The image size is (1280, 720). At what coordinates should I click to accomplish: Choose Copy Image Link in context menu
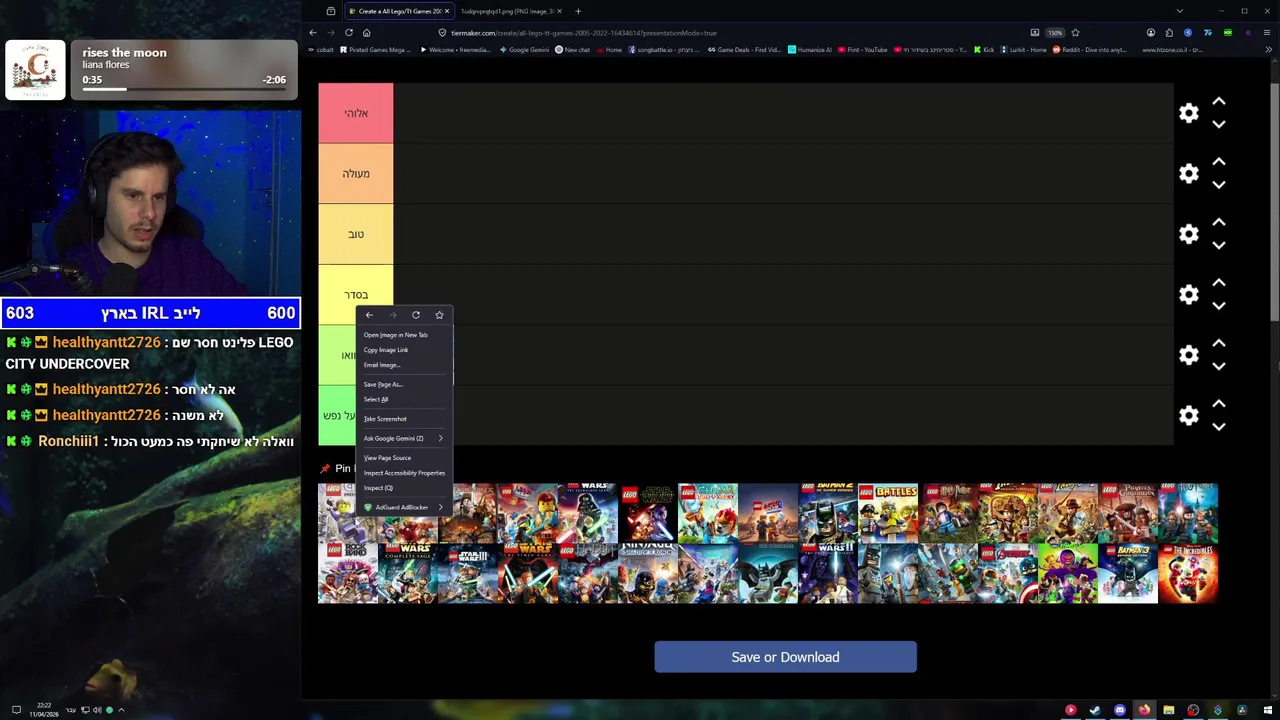pyautogui.click(x=404, y=350)
